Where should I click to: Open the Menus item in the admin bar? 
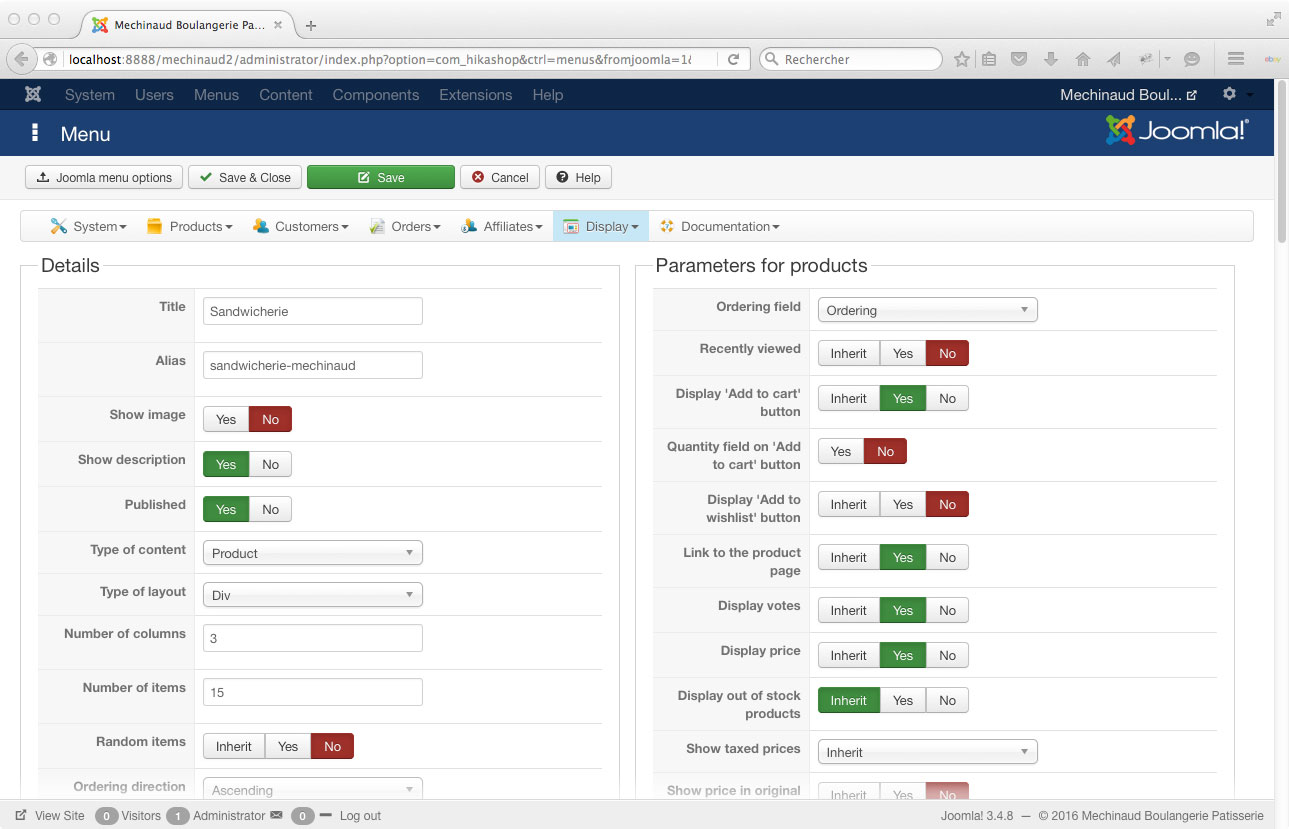216,95
